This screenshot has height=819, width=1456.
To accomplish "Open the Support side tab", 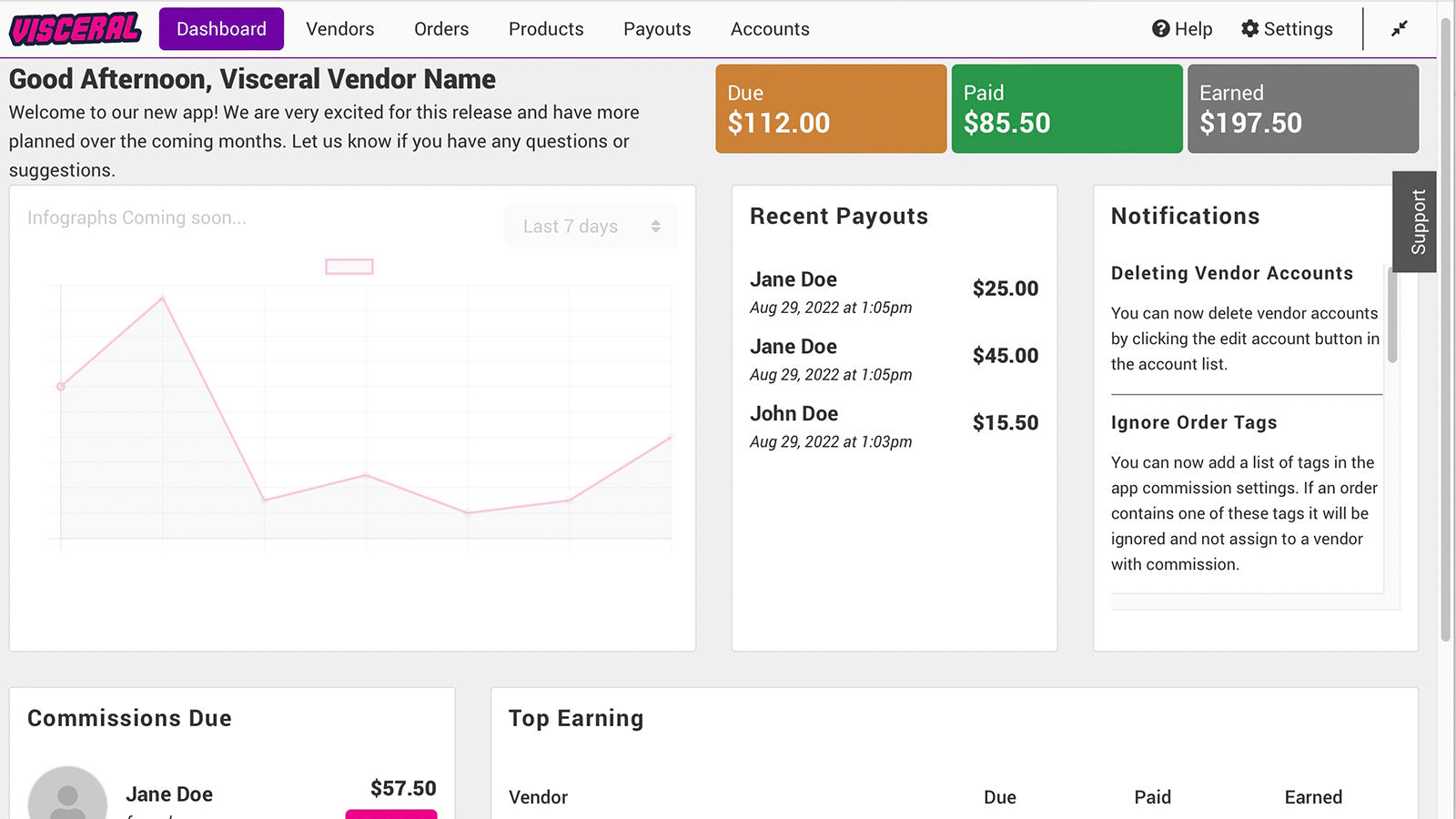I will [x=1414, y=222].
